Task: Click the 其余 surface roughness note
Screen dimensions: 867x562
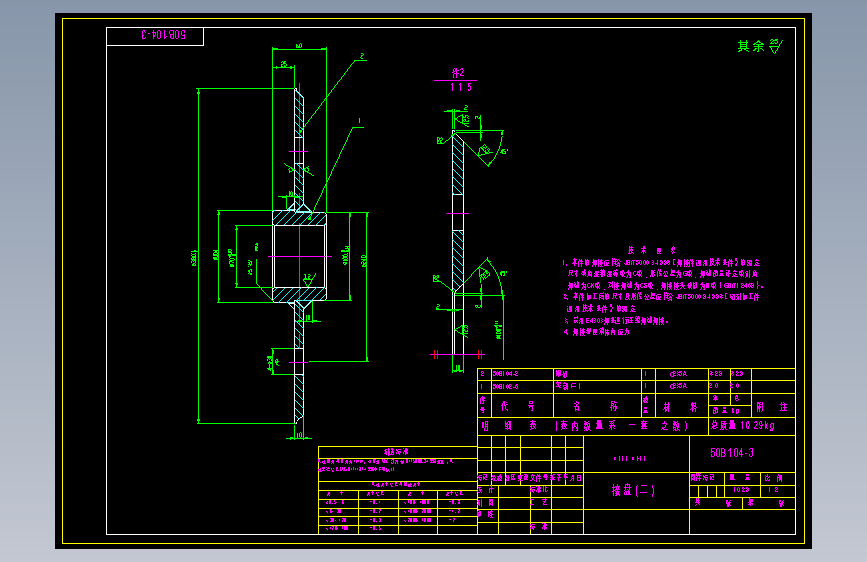Action: pos(760,46)
